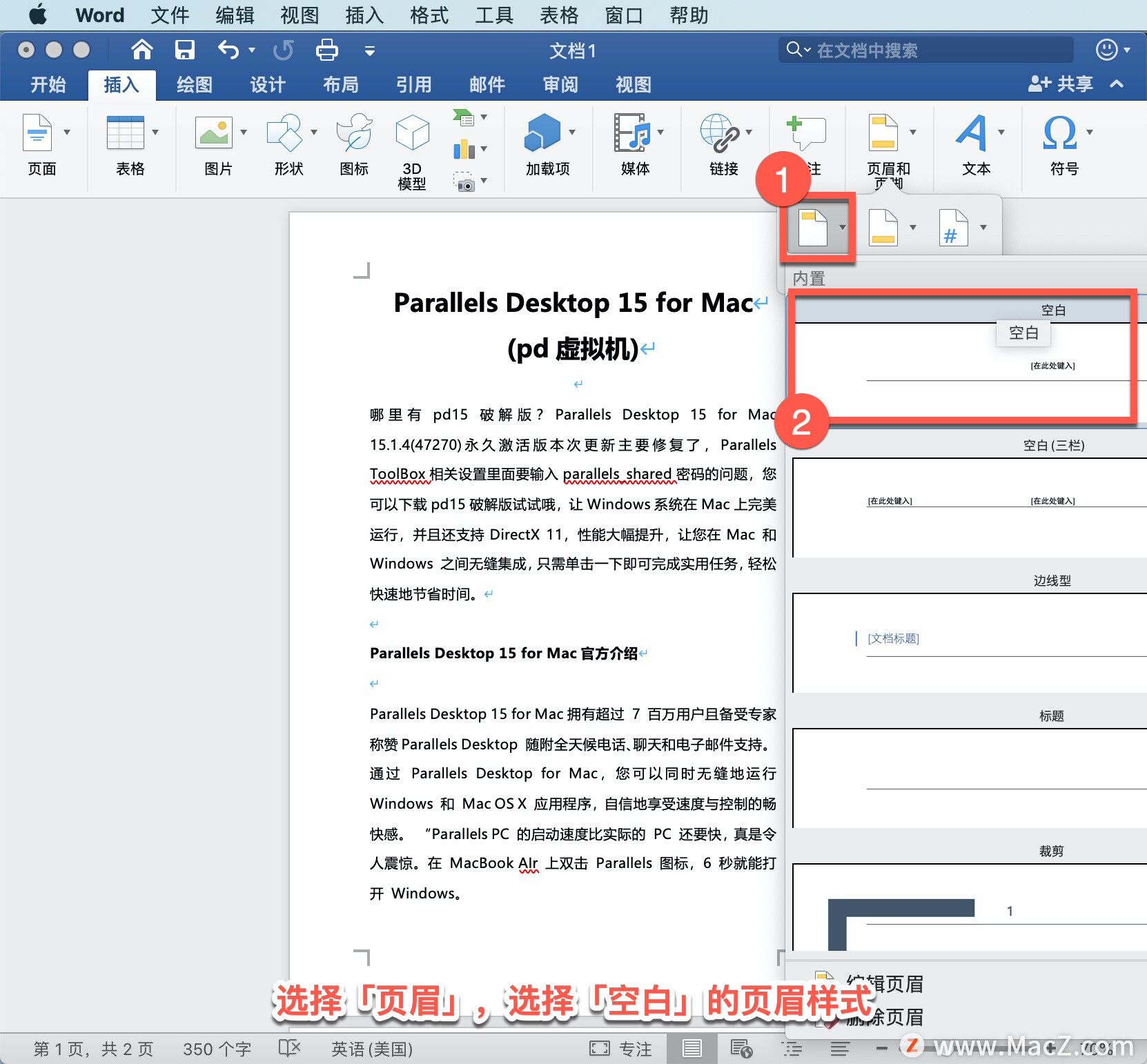
Task: Click the 在文档中搜索 search field
Action: (926, 50)
